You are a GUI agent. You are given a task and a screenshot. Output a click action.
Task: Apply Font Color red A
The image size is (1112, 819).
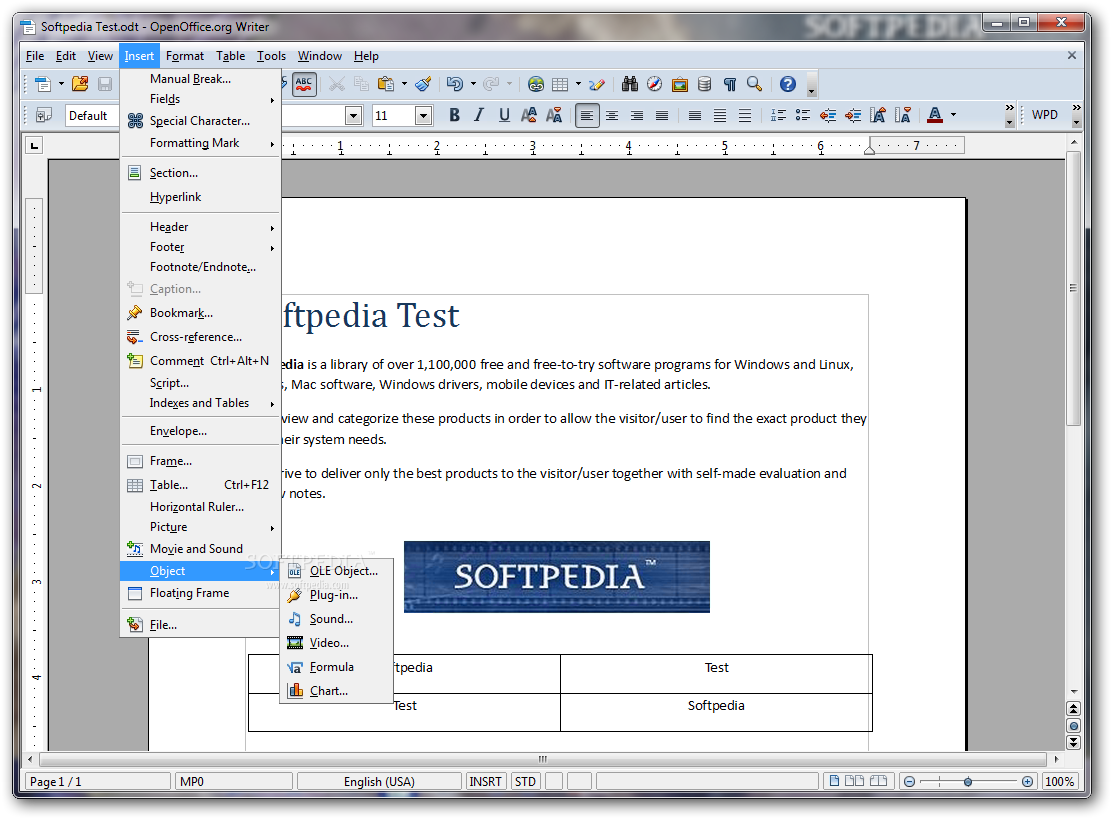pos(935,115)
